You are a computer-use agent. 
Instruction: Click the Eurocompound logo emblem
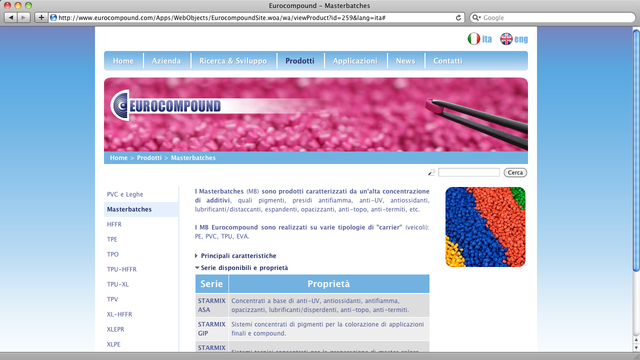(120, 105)
